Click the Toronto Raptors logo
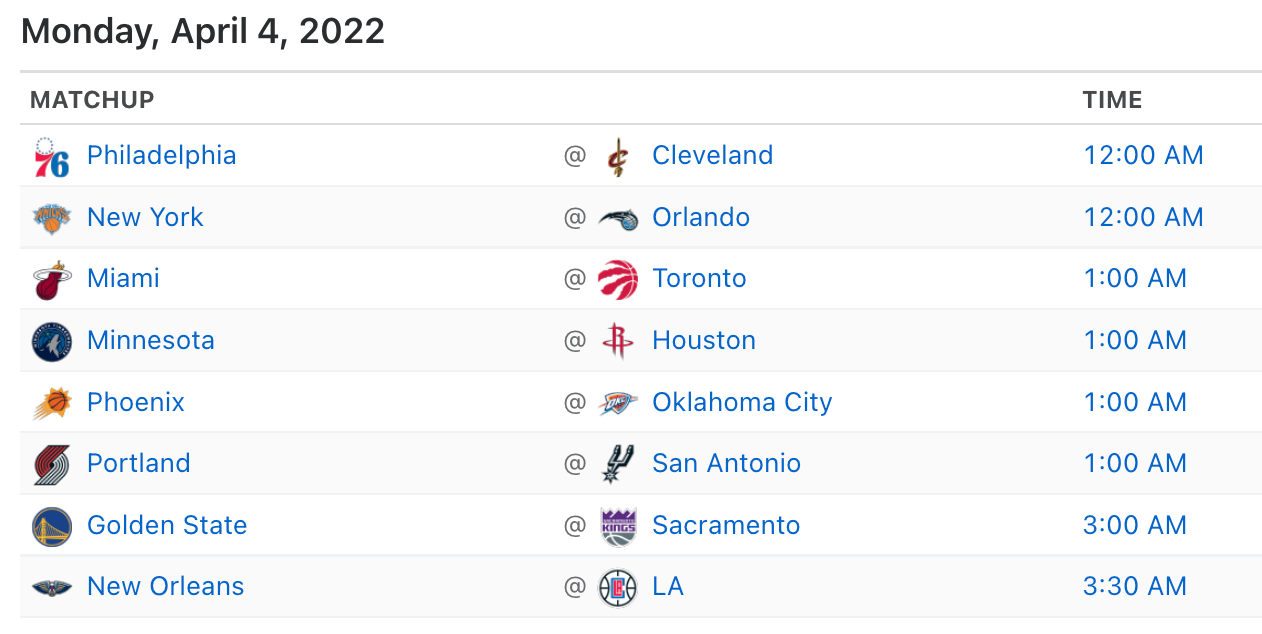 pos(617,280)
